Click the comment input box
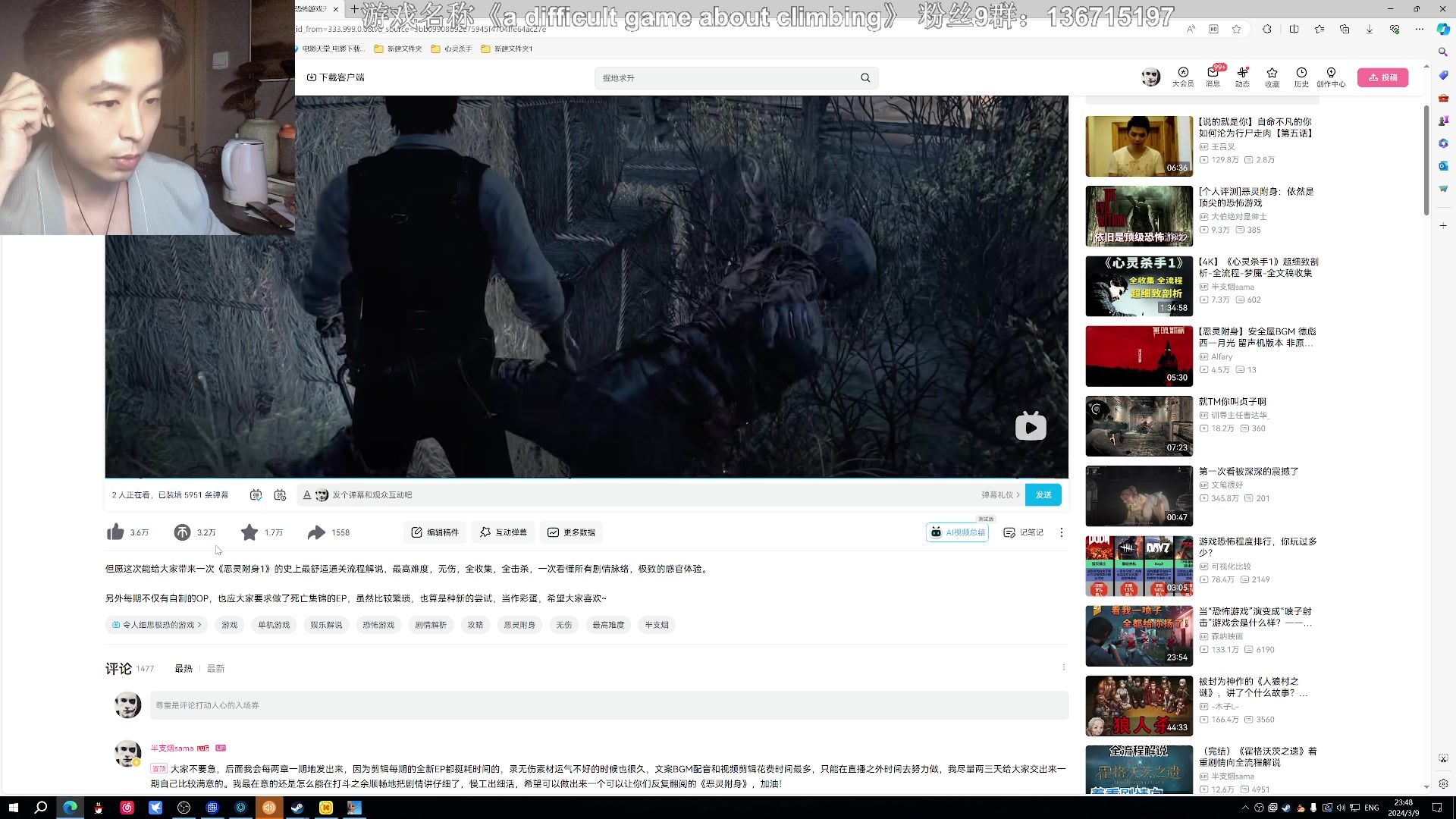 point(609,705)
